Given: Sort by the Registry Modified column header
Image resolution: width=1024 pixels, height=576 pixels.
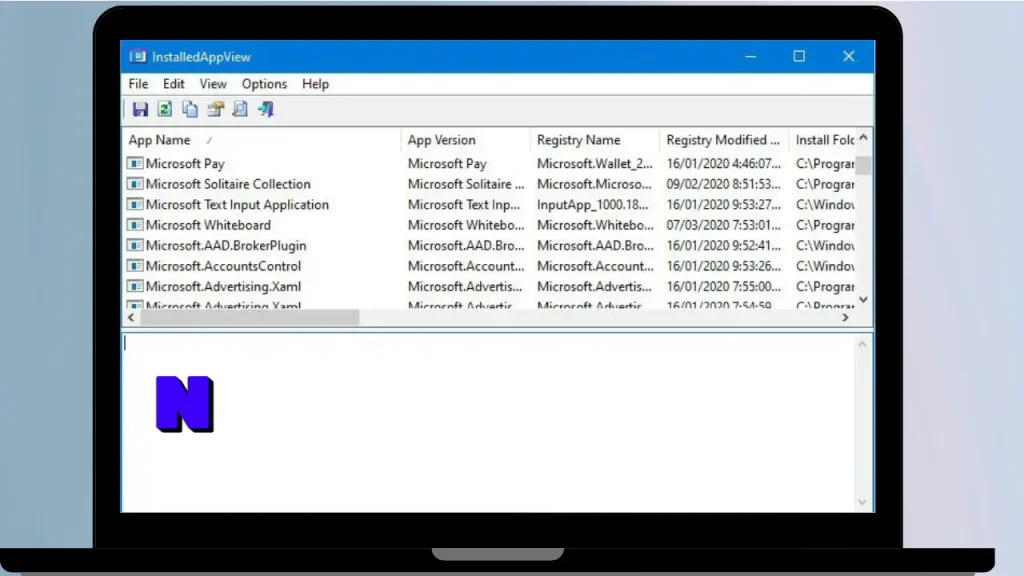Looking at the screenshot, I should coord(724,140).
